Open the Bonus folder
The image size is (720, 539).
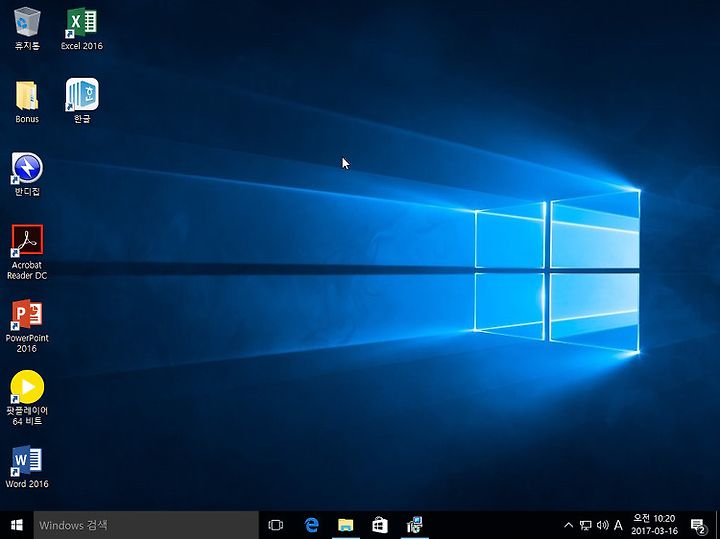tap(27, 102)
